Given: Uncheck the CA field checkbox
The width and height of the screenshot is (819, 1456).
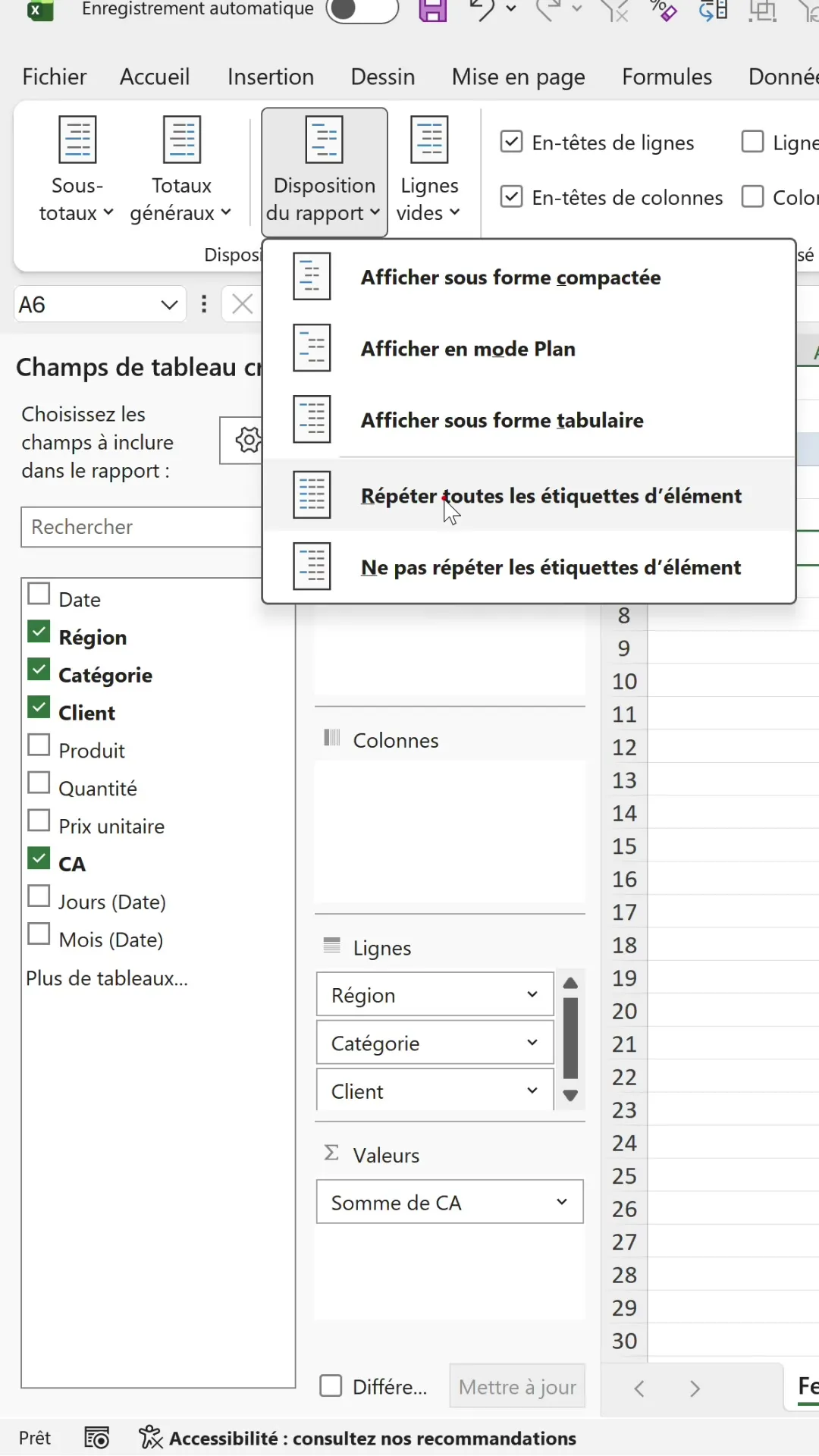Looking at the screenshot, I should 39,858.
